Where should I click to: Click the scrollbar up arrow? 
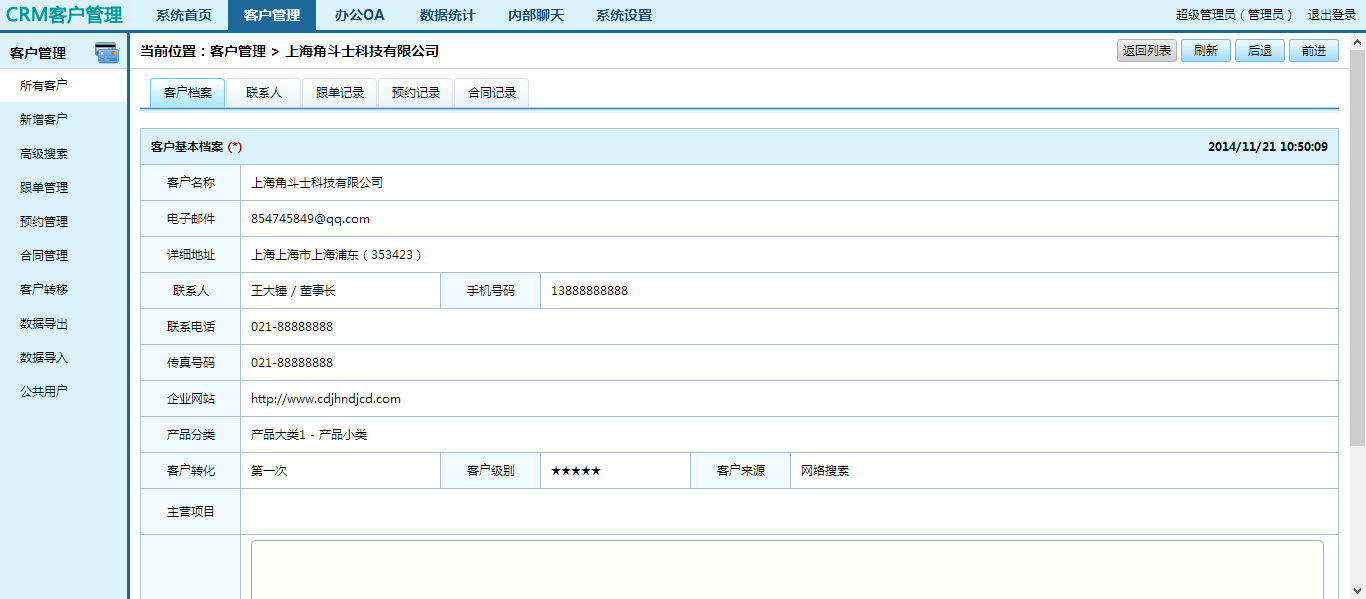(x=1357, y=44)
